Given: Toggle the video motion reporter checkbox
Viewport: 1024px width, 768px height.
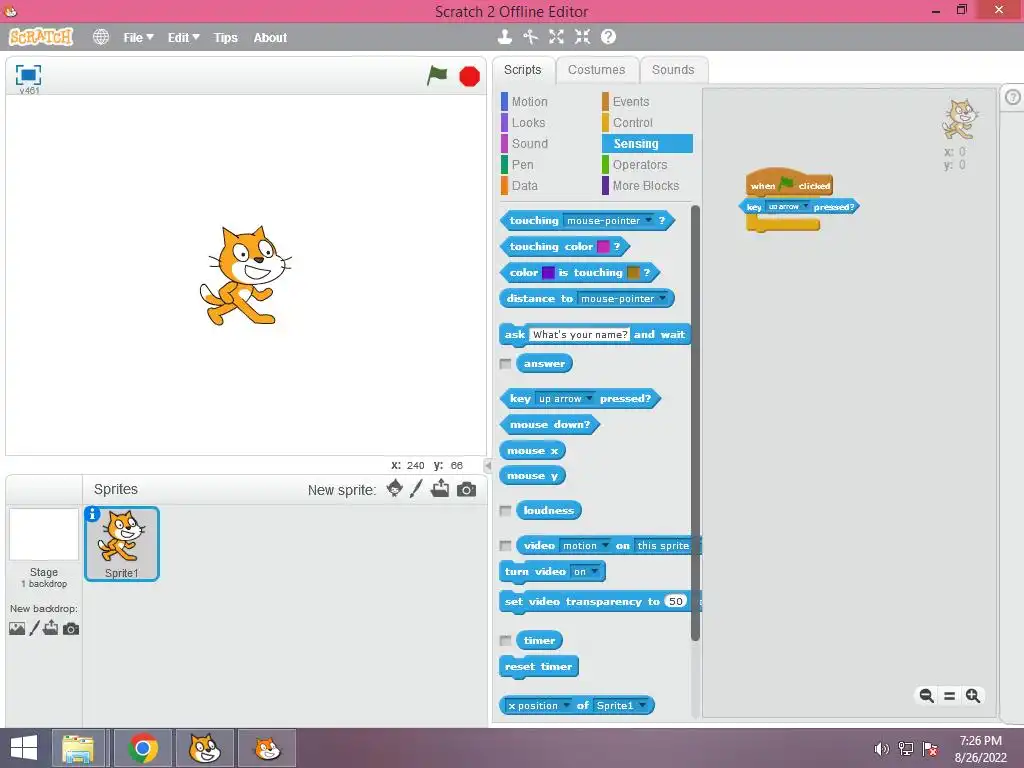Looking at the screenshot, I should point(505,545).
